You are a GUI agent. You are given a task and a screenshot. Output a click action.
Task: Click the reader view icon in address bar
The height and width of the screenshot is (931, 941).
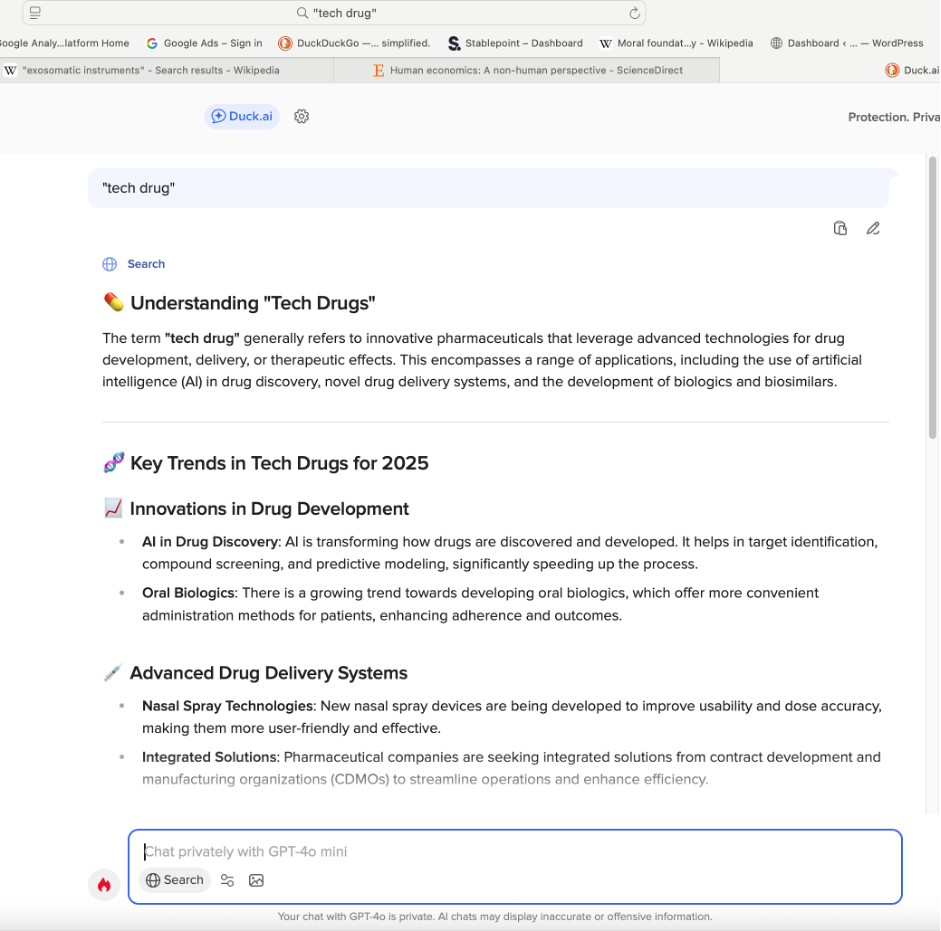35,13
